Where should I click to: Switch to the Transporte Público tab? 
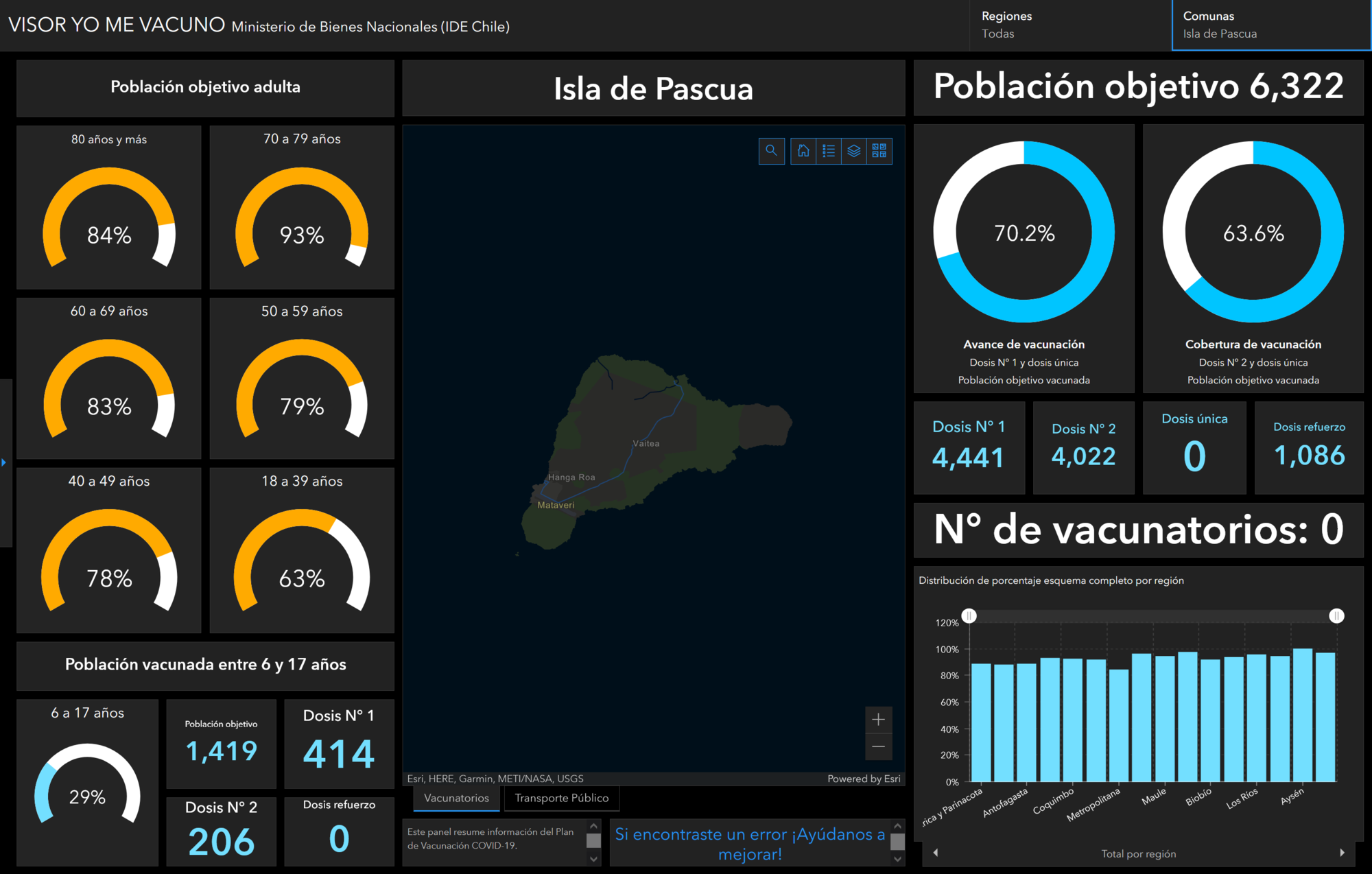(561, 798)
